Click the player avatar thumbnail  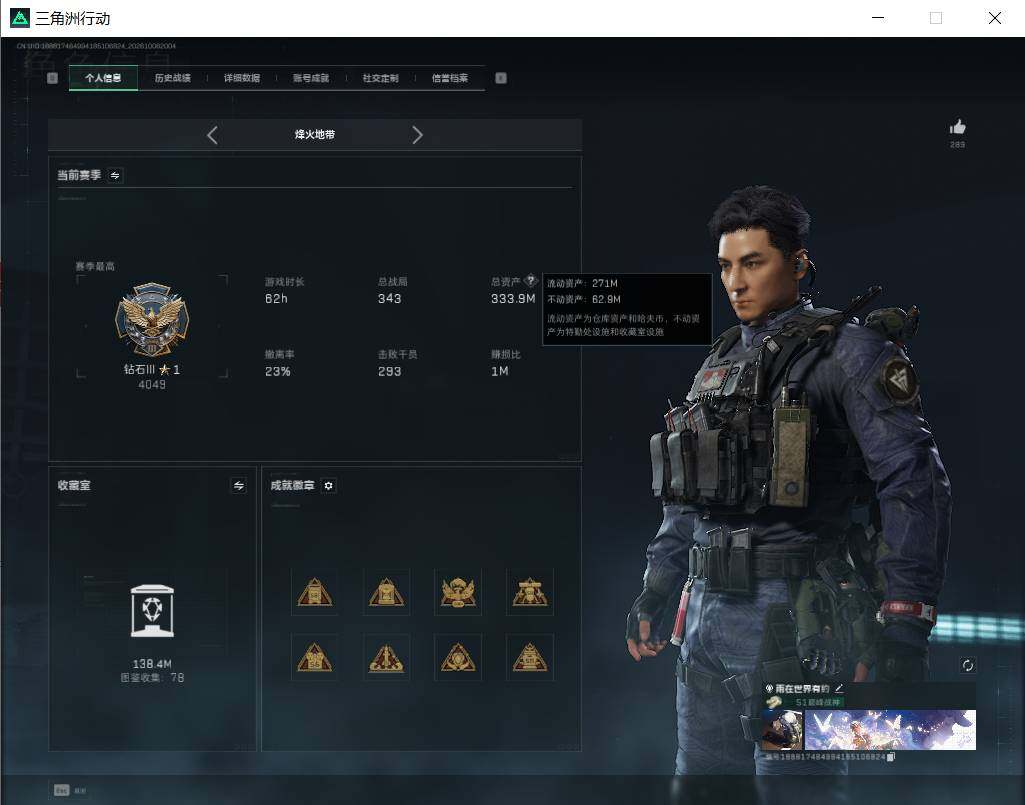[782, 730]
